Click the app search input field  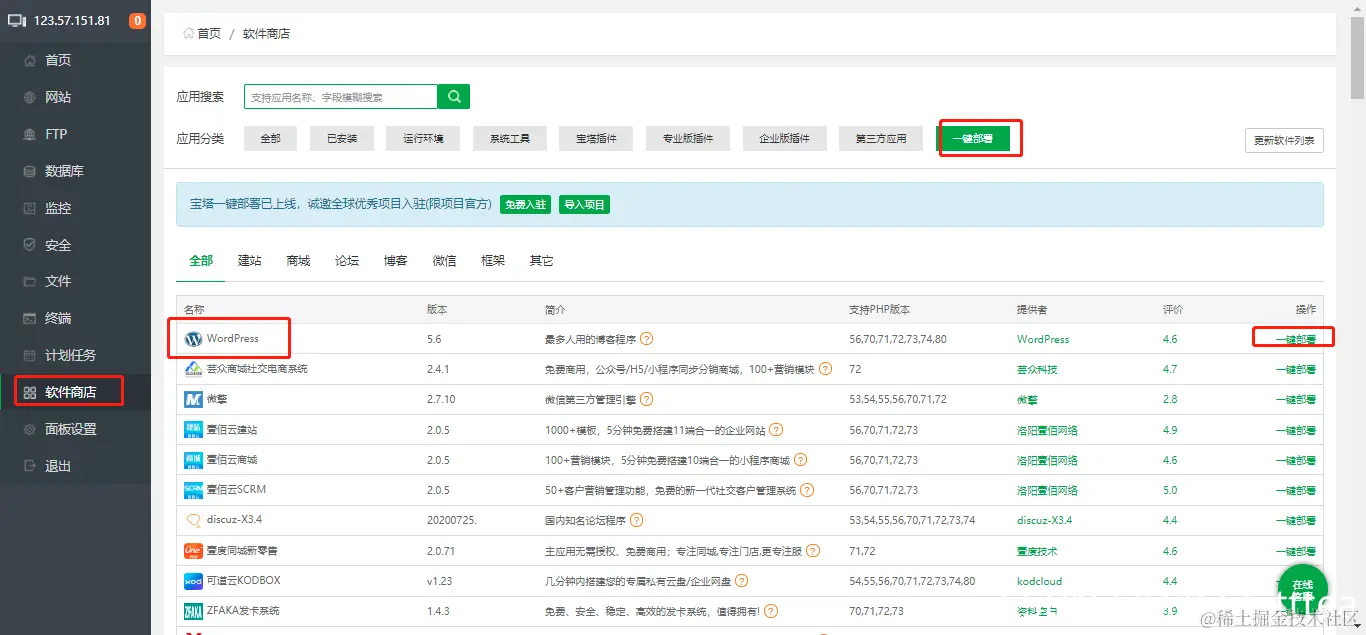pyautogui.click(x=341, y=97)
